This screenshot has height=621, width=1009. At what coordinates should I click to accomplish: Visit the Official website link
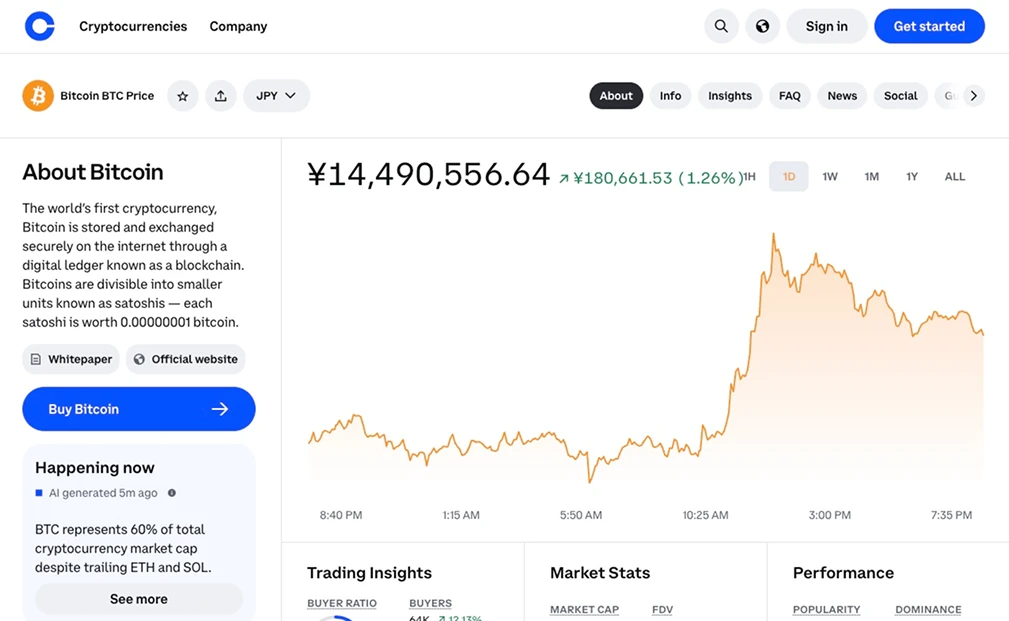(185, 358)
